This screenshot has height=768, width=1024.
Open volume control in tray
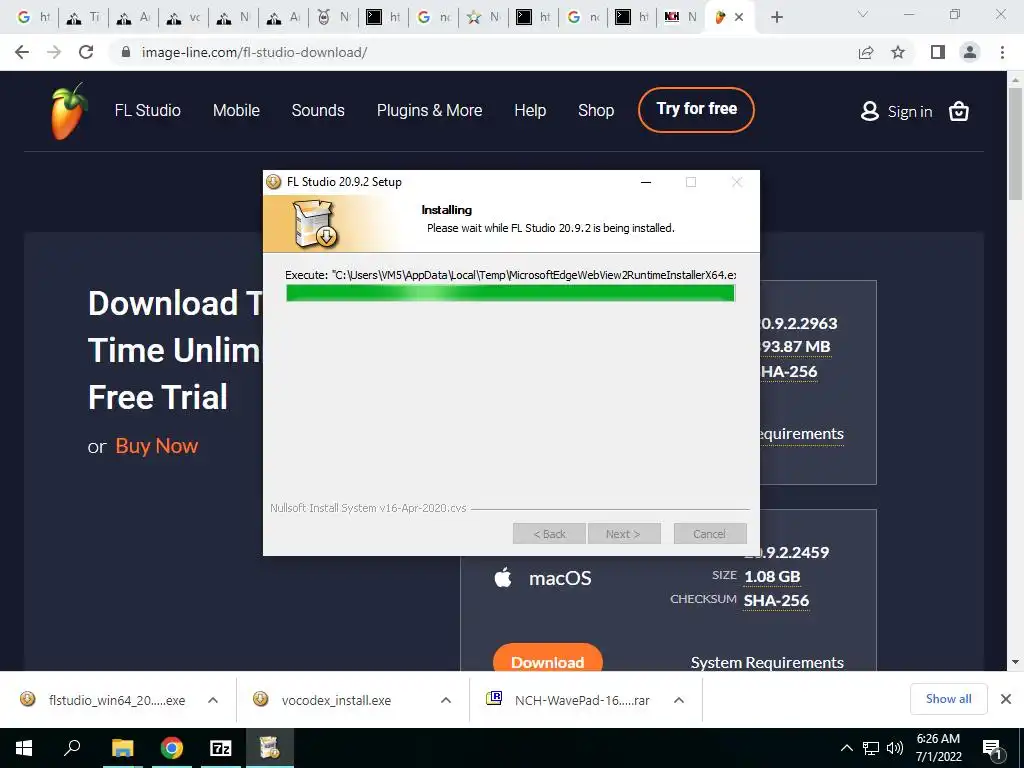tap(895, 748)
